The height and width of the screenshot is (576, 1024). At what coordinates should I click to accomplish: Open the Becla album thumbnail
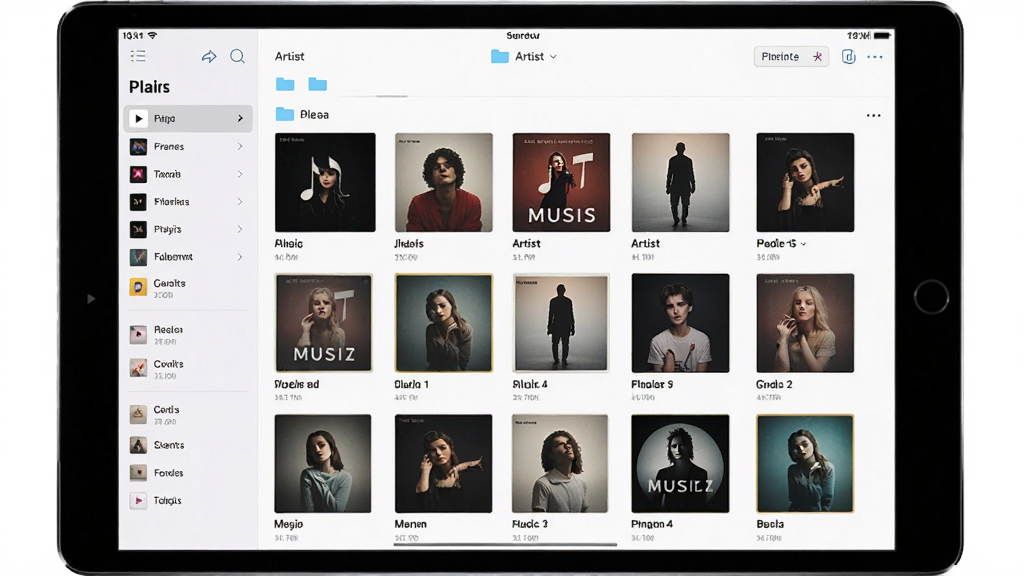pos(805,463)
